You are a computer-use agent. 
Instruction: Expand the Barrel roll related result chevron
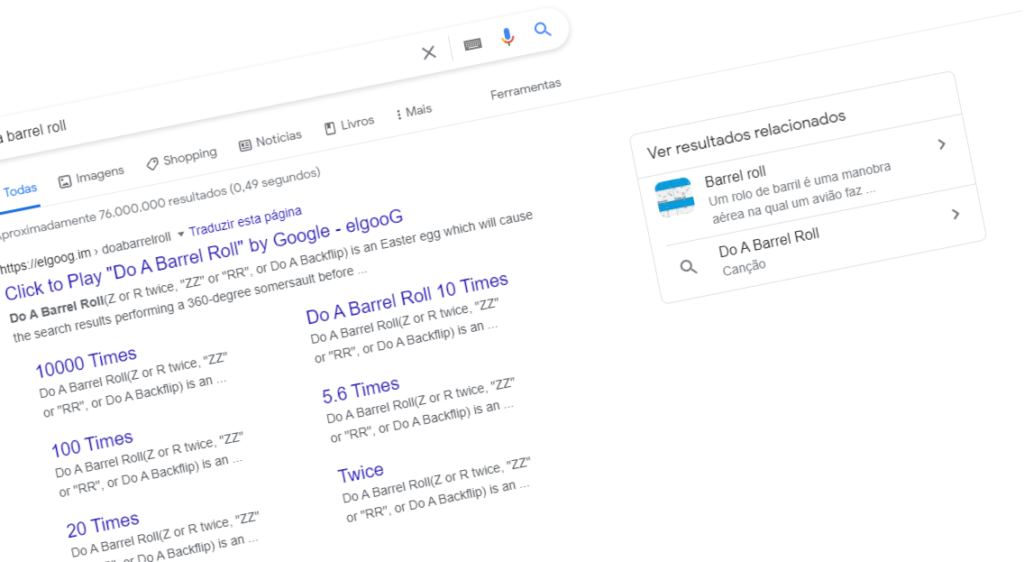[x=941, y=145]
